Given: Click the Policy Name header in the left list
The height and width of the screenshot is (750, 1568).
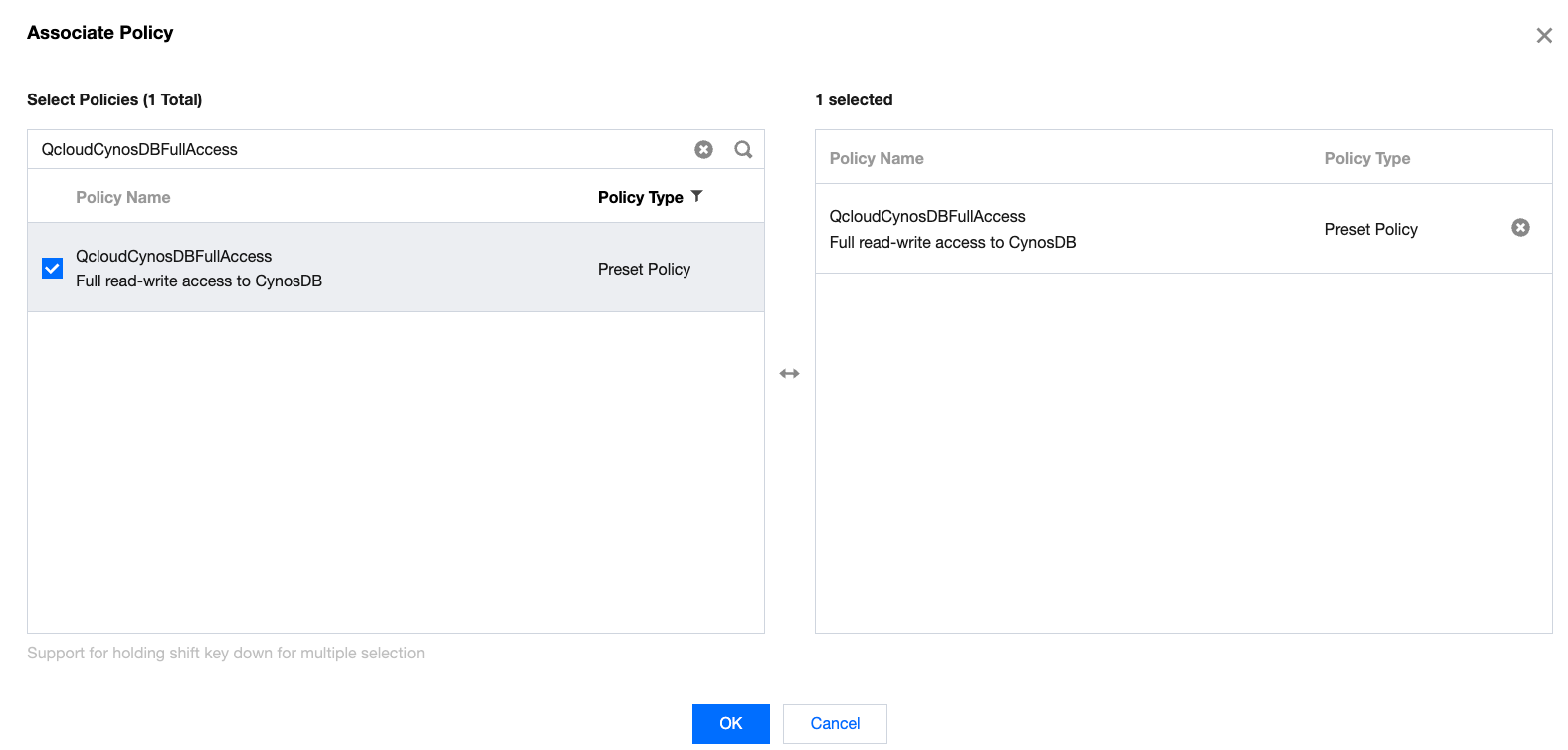Looking at the screenshot, I should 123,197.
